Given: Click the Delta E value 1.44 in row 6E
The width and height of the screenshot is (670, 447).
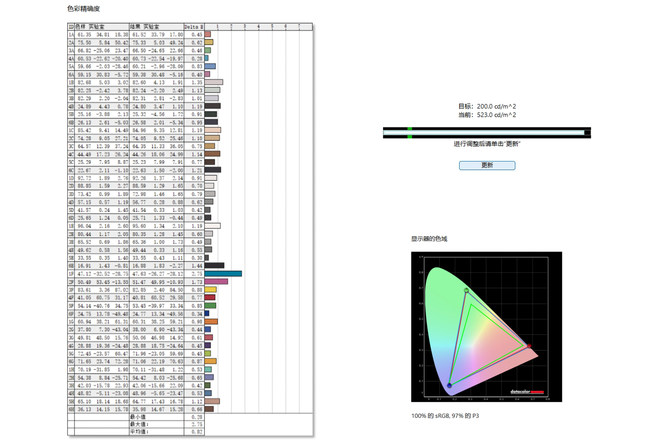Looking at the screenshot, I should coord(197,265).
